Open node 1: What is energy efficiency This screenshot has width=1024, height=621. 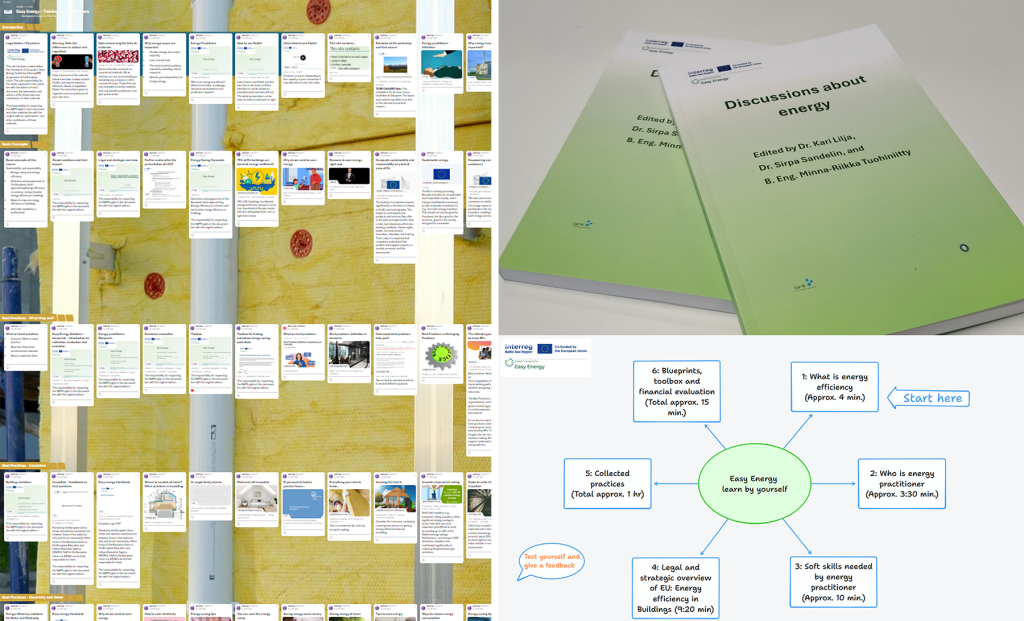pos(835,387)
